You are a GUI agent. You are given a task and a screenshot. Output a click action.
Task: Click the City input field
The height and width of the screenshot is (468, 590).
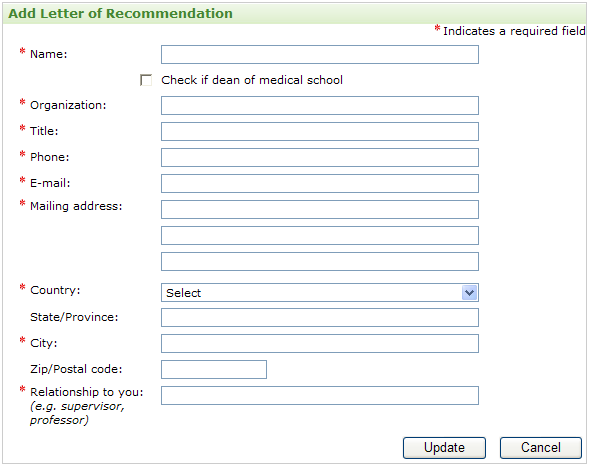tap(320, 343)
